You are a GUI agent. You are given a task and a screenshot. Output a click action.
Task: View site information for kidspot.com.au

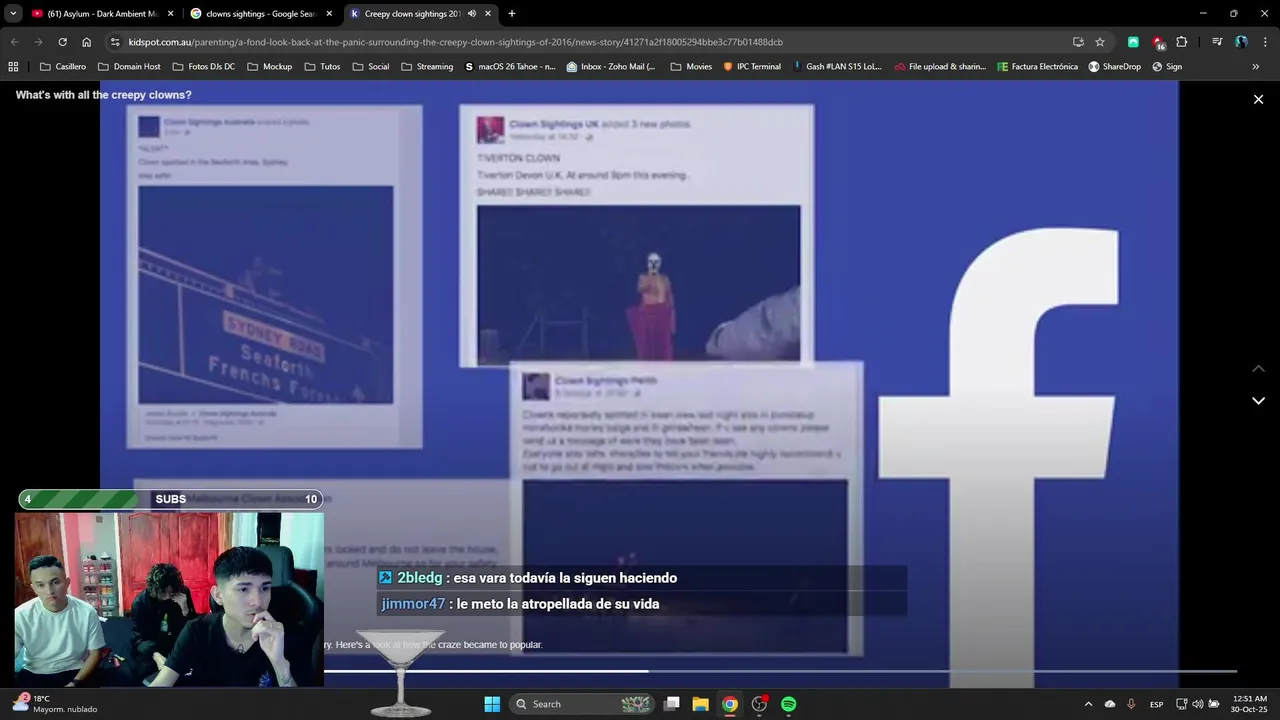[x=116, y=42]
